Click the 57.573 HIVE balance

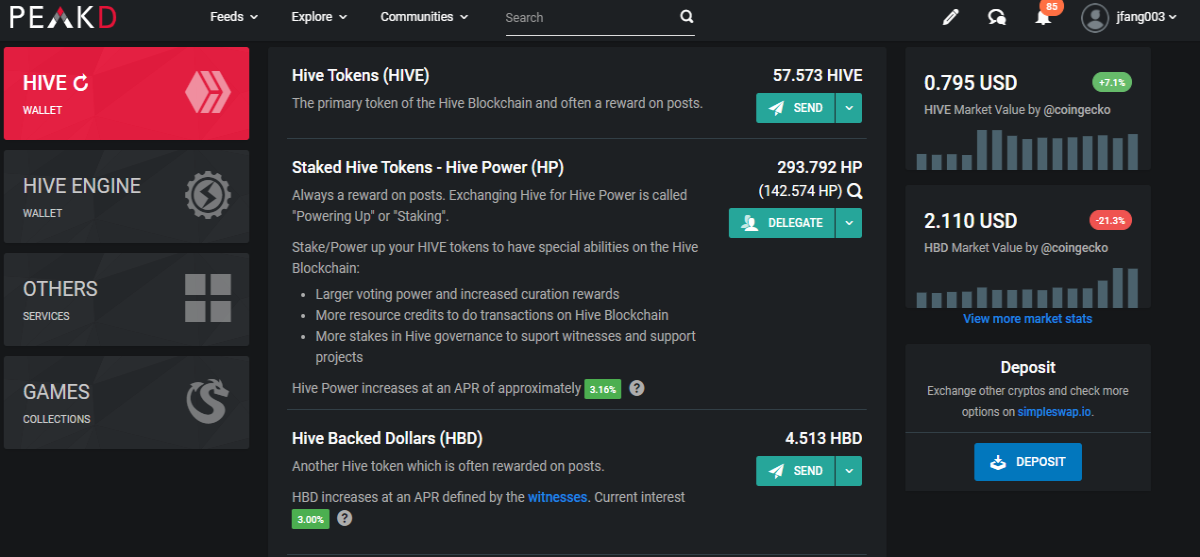[x=817, y=76]
